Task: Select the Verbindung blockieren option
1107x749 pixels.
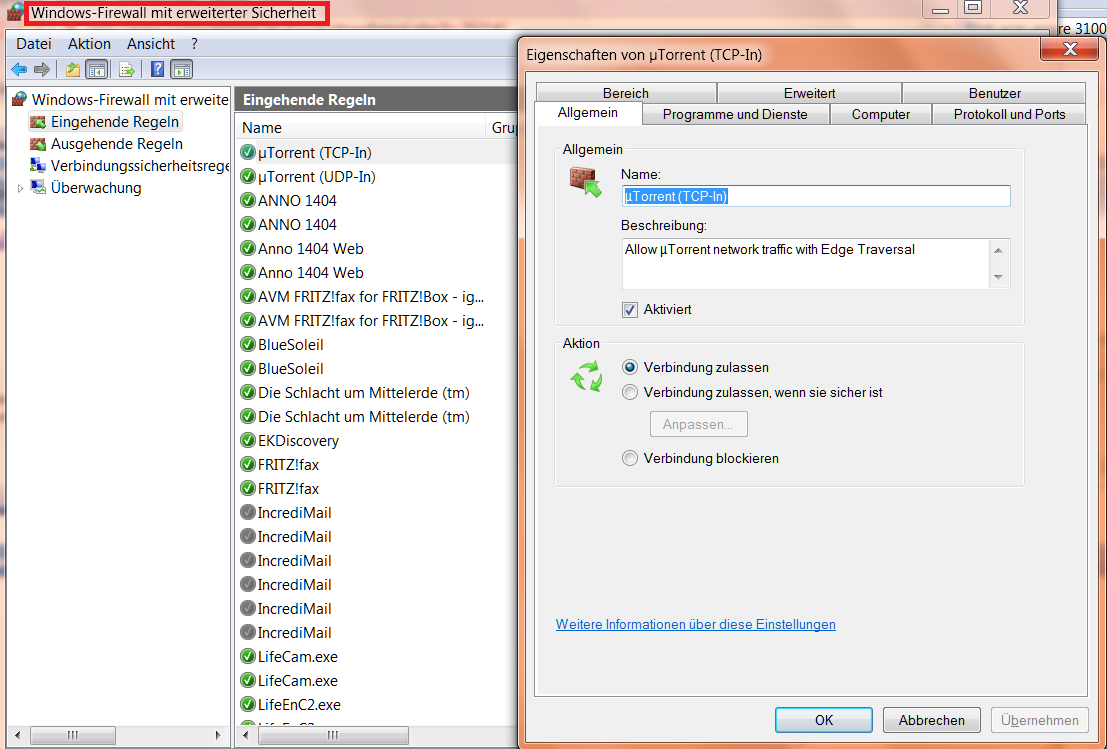Action: coord(630,459)
